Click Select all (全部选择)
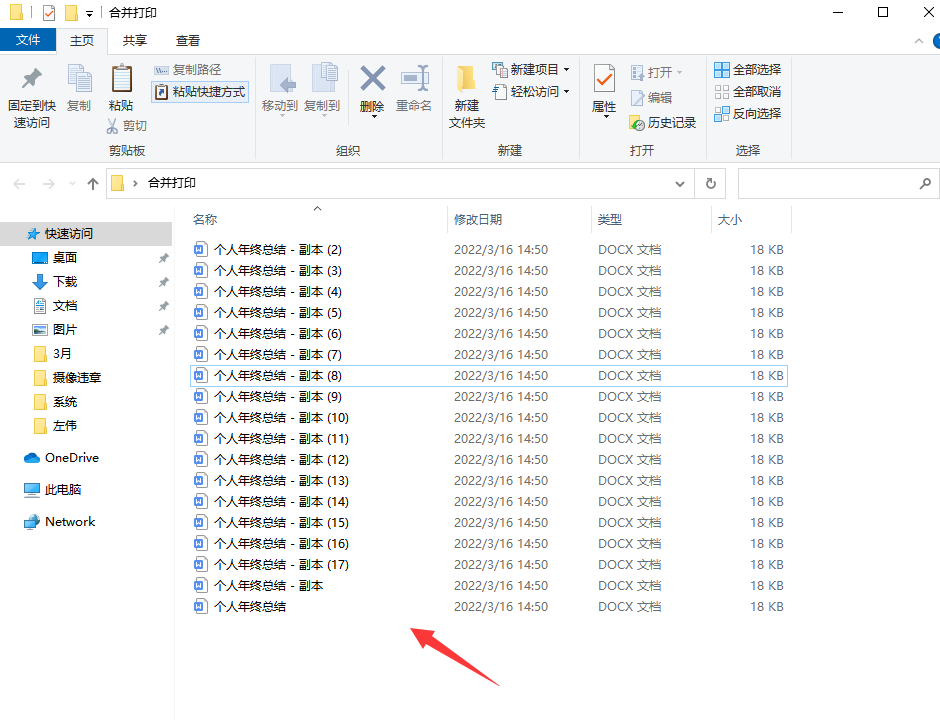 (x=748, y=70)
